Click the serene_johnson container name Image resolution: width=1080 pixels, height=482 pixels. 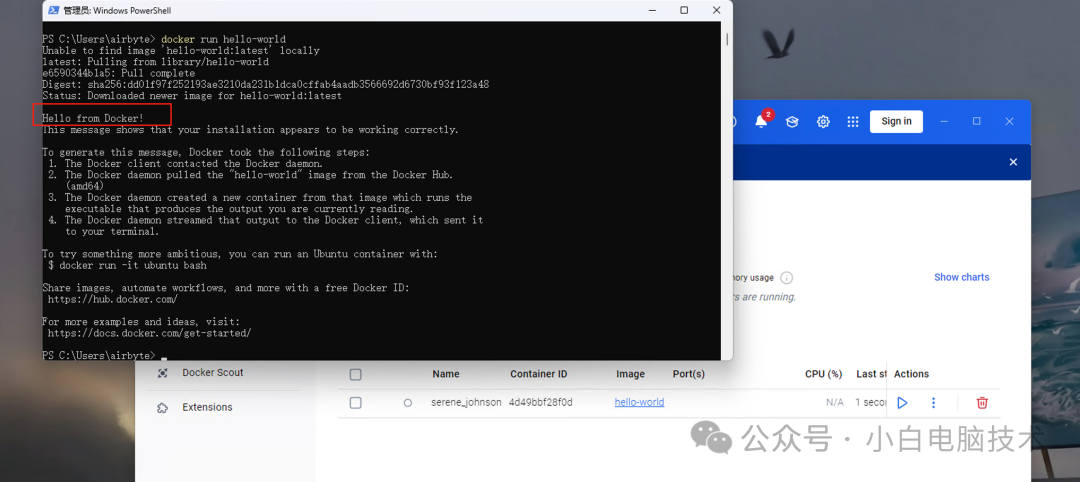(x=466, y=402)
